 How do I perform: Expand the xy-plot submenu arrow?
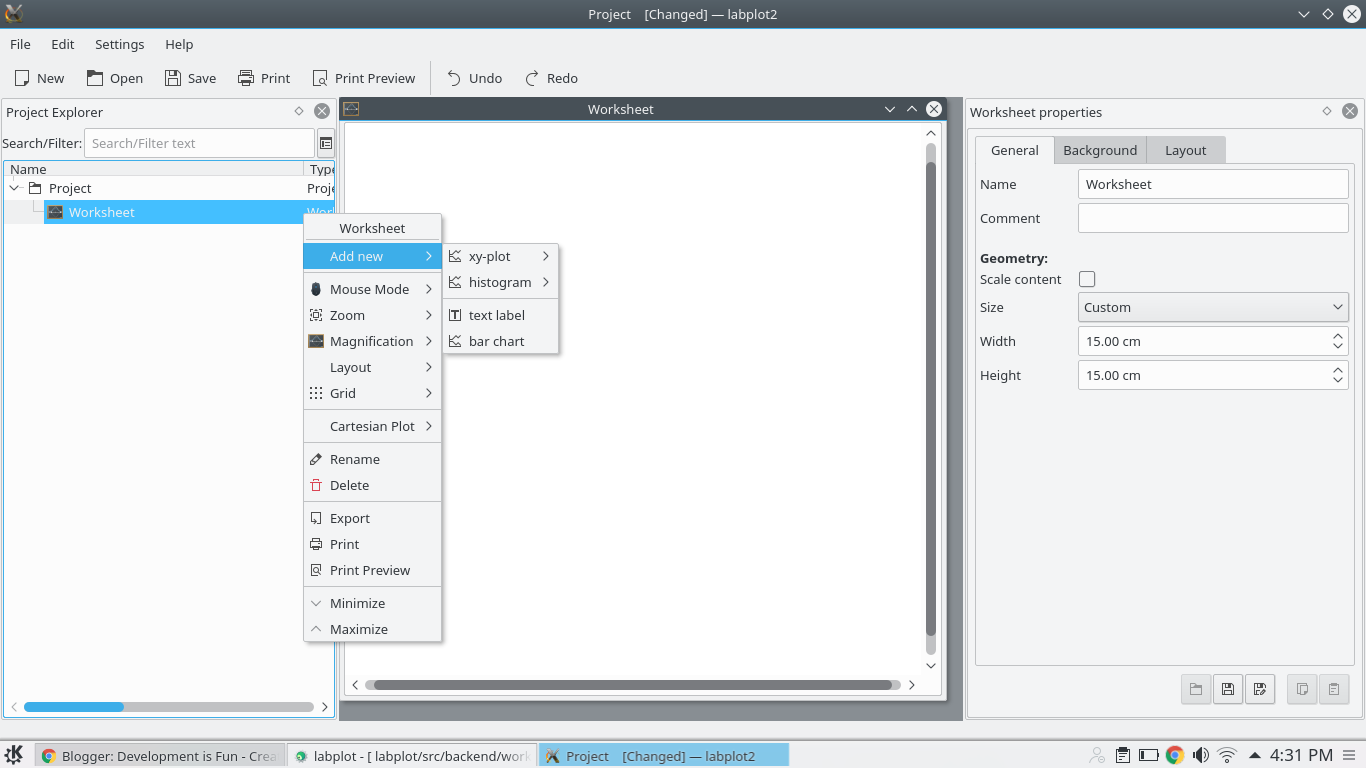(546, 256)
